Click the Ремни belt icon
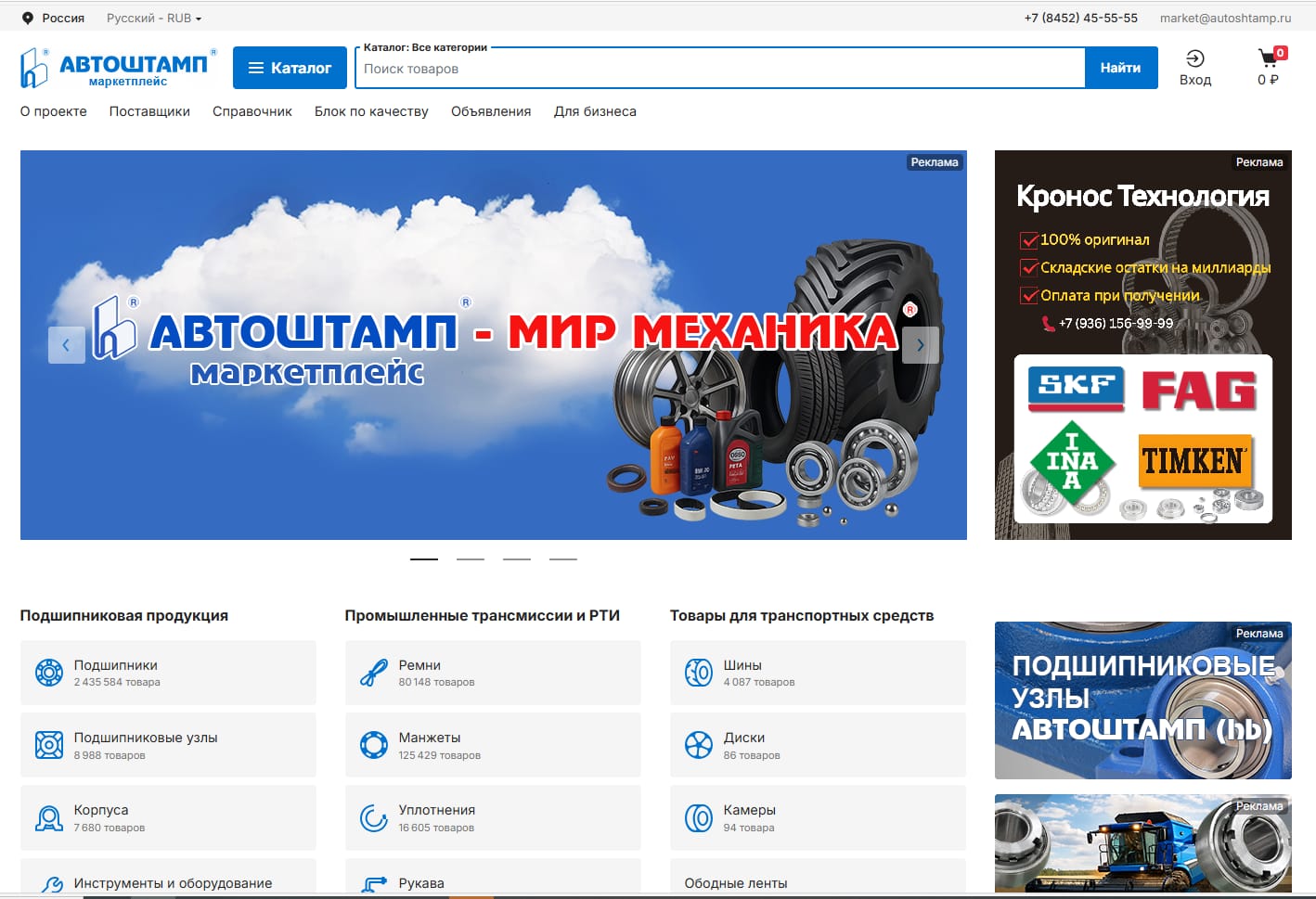The height and width of the screenshot is (899, 1316). (374, 672)
